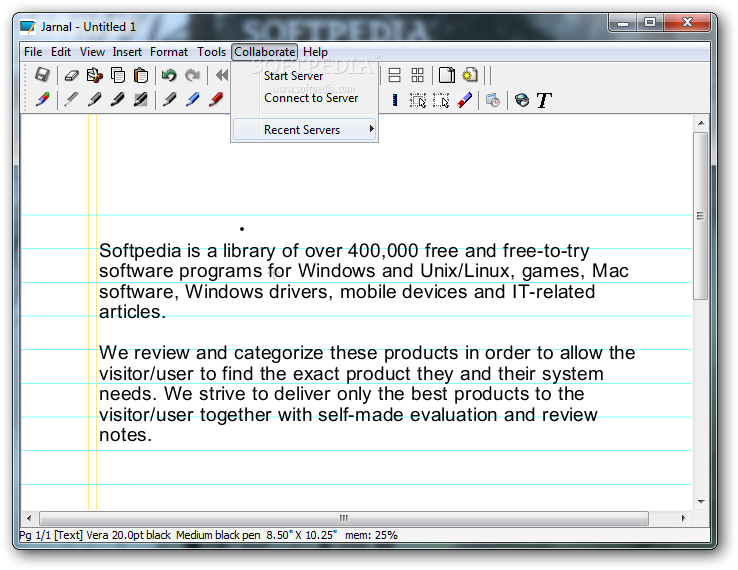738x570 pixels.
Task: Open the Tools menu
Action: [x=211, y=52]
